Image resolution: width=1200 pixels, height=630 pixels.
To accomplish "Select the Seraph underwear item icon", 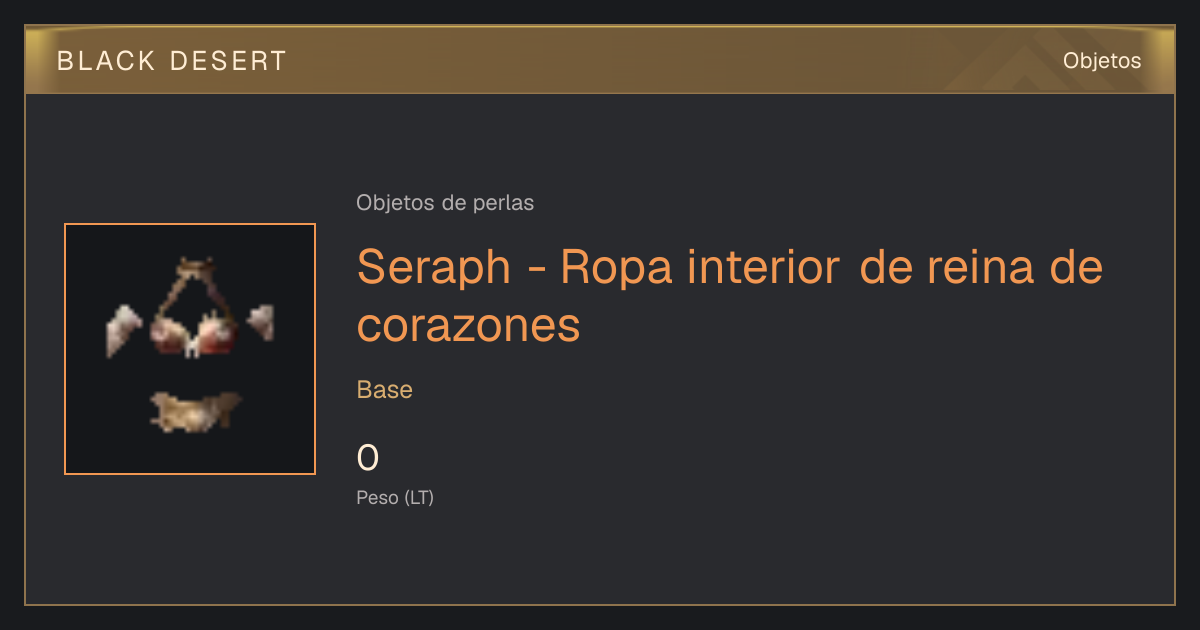I will click(x=190, y=349).
